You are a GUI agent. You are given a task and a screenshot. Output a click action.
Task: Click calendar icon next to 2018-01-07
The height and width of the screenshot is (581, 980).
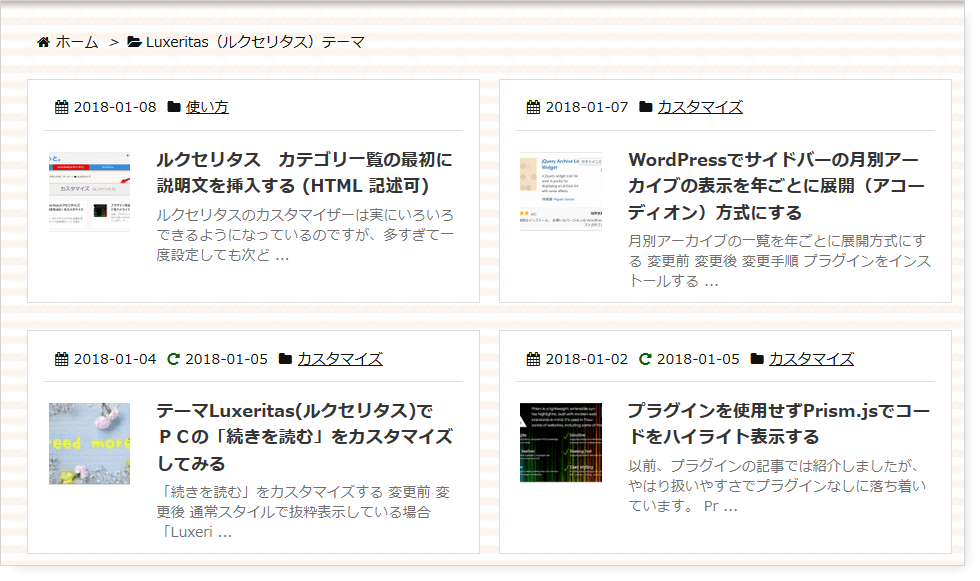(x=533, y=107)
